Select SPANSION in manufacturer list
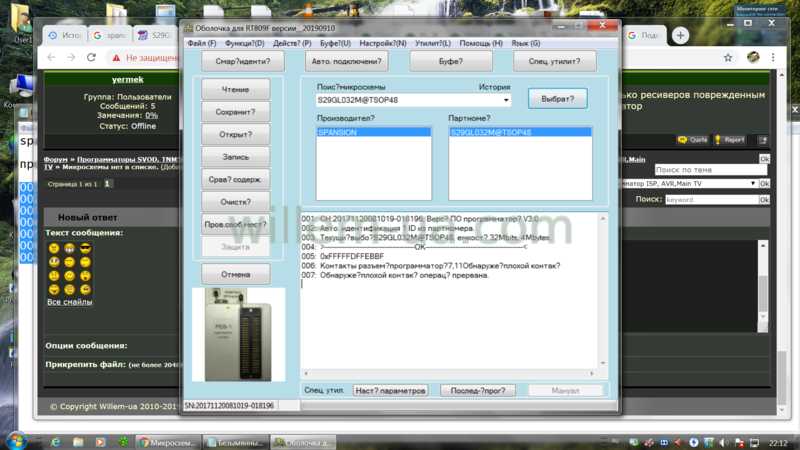Viewport: 800px width, 450px height. (x=373, y=132)
